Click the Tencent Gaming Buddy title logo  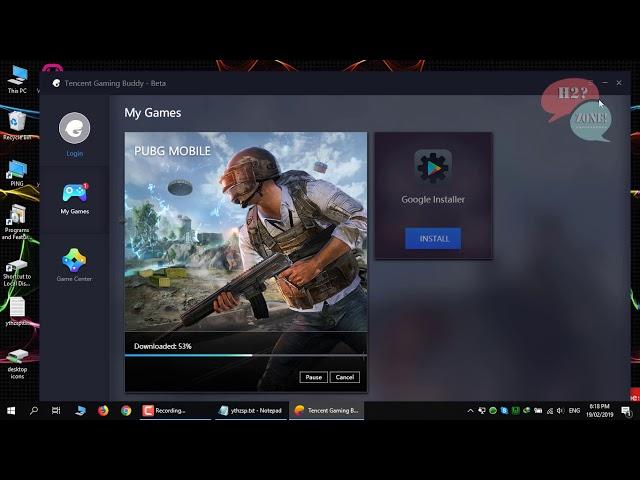point(56,83)
